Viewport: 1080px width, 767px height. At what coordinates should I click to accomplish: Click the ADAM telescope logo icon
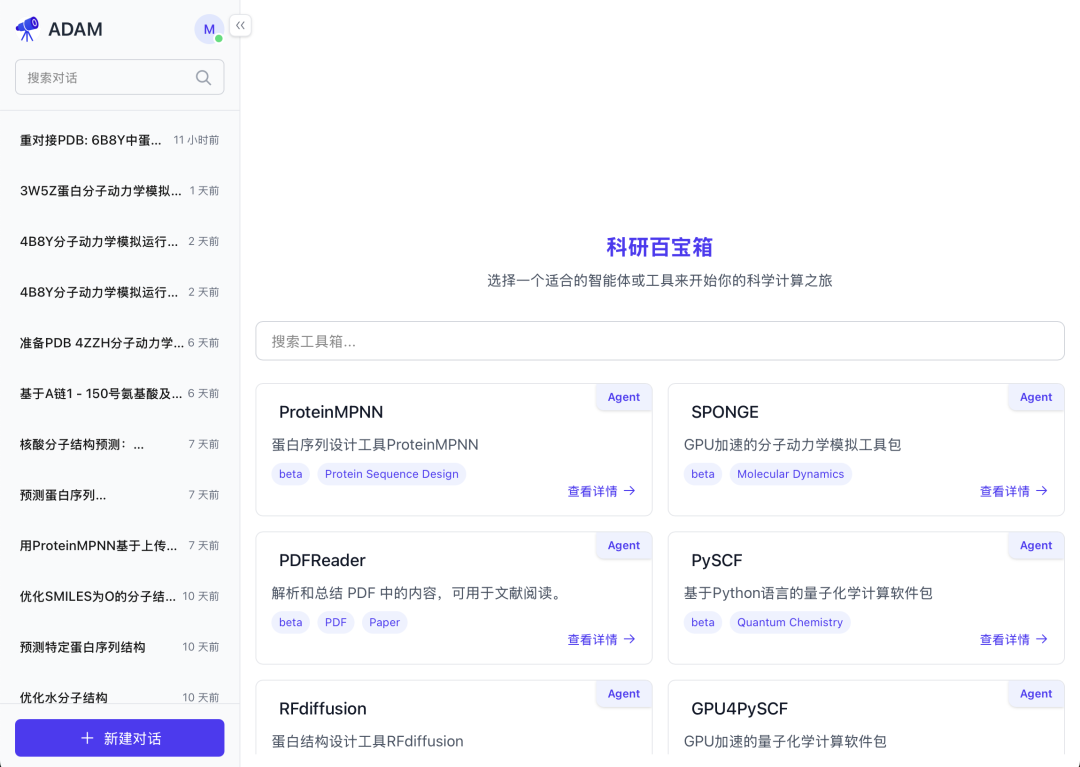tap(28, 29)
